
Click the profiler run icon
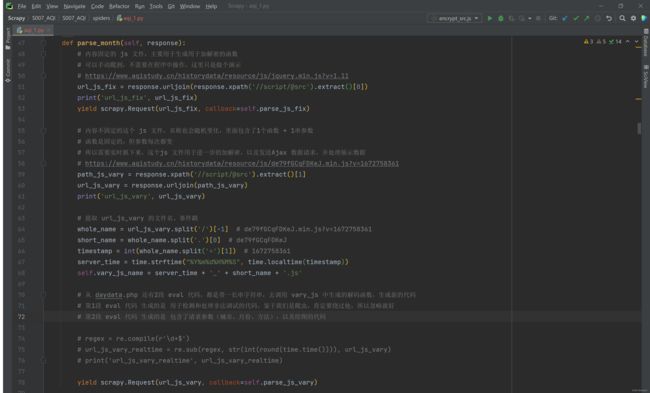521,18
